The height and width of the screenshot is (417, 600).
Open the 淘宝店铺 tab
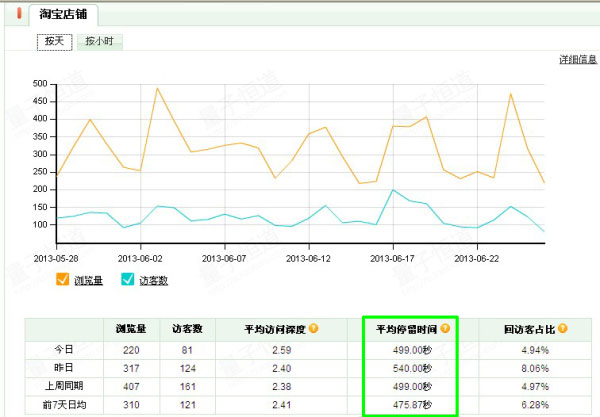pyautogui.click(x=63, y=15)
